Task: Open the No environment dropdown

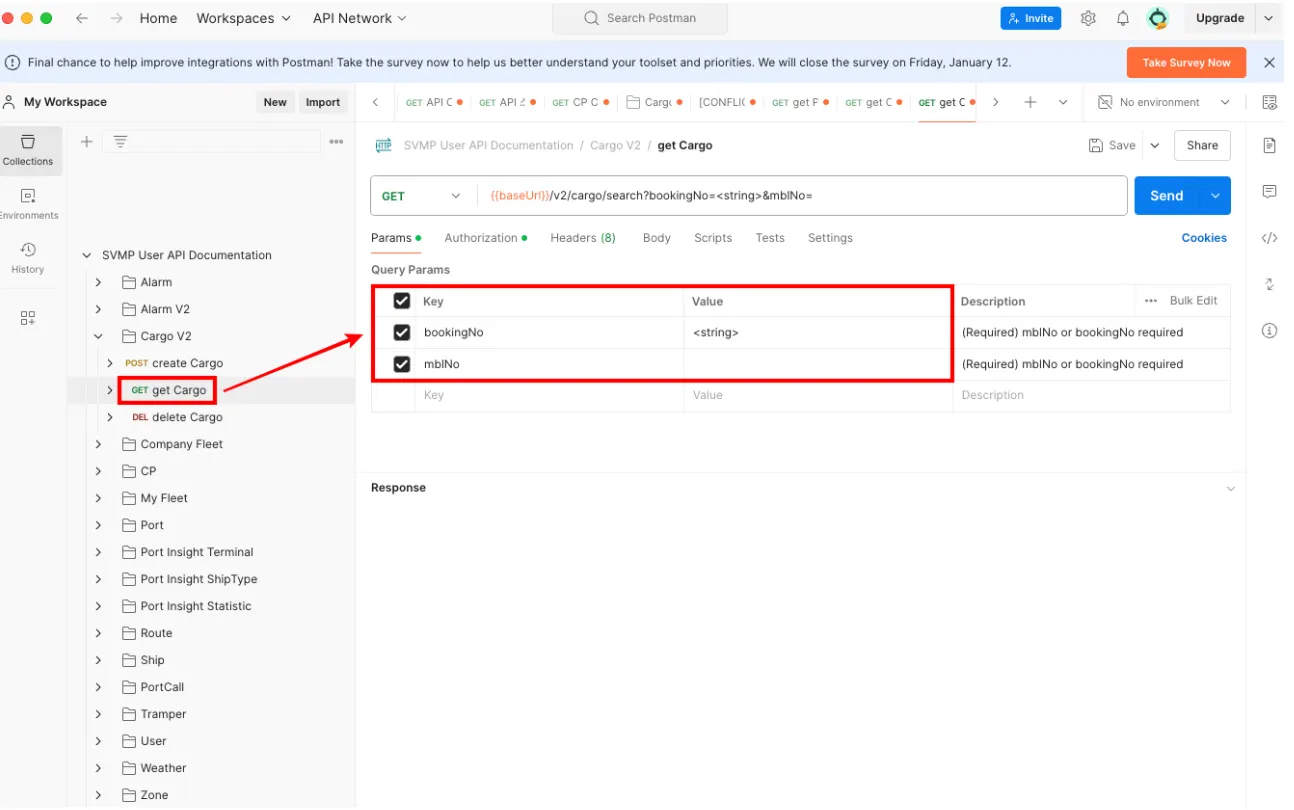Action: click(1164, 102)
